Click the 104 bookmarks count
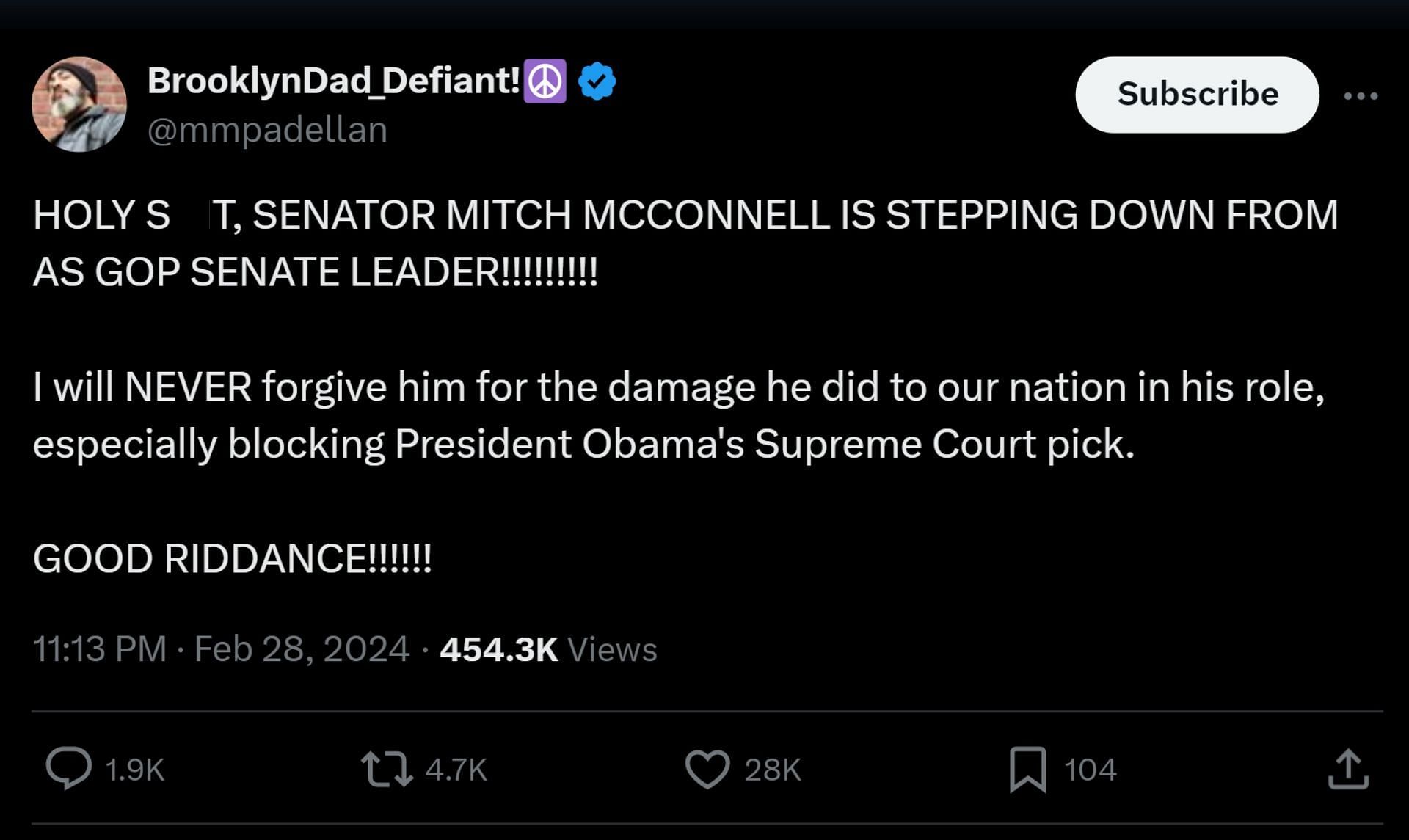 (1091, 770)
